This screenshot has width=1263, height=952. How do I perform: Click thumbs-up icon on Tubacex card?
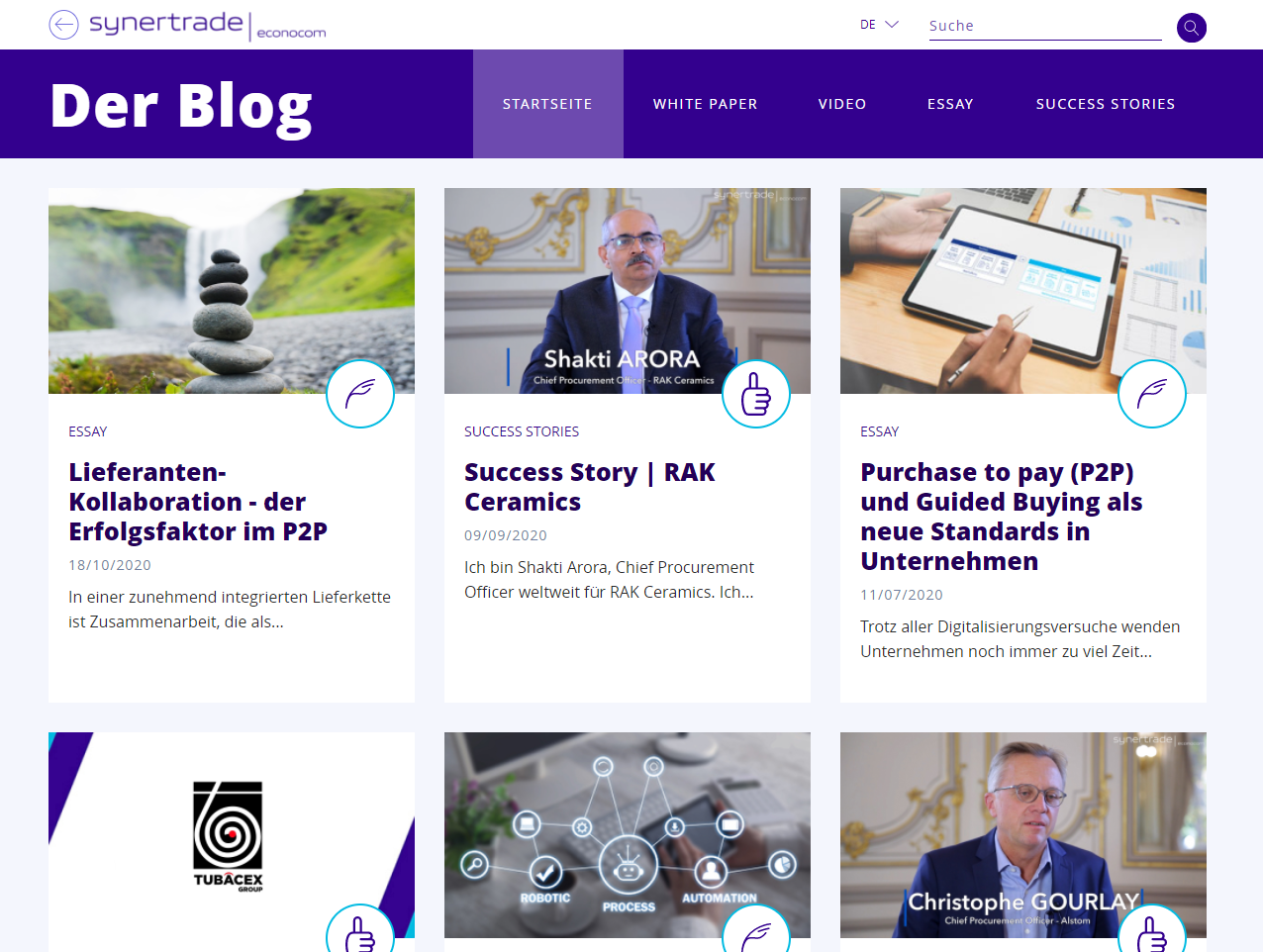click(360, 928)
